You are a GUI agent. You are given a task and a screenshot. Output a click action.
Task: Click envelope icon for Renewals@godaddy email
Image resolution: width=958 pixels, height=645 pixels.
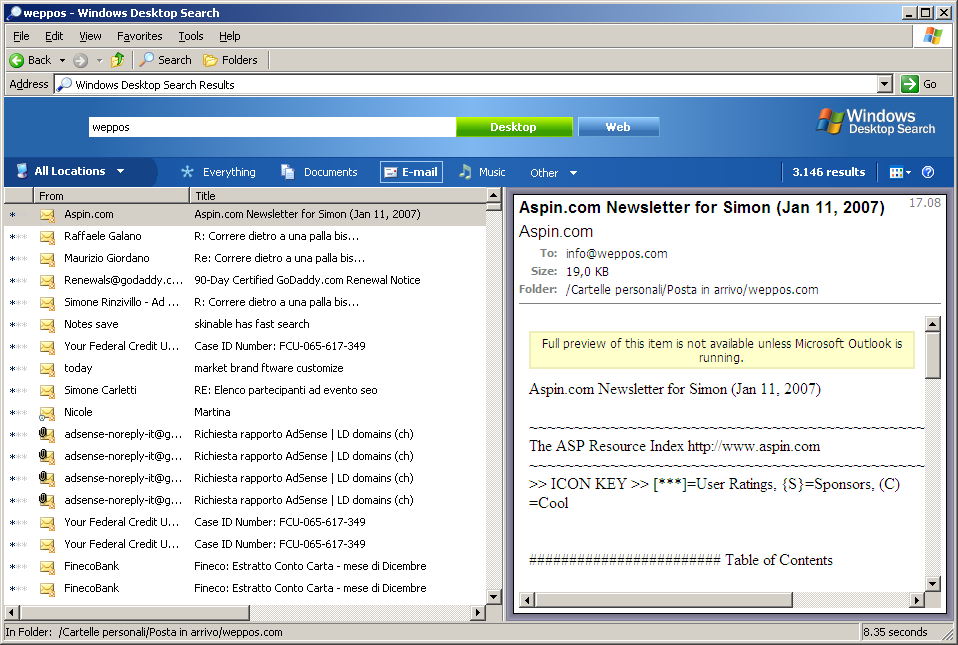pos(47,280)
